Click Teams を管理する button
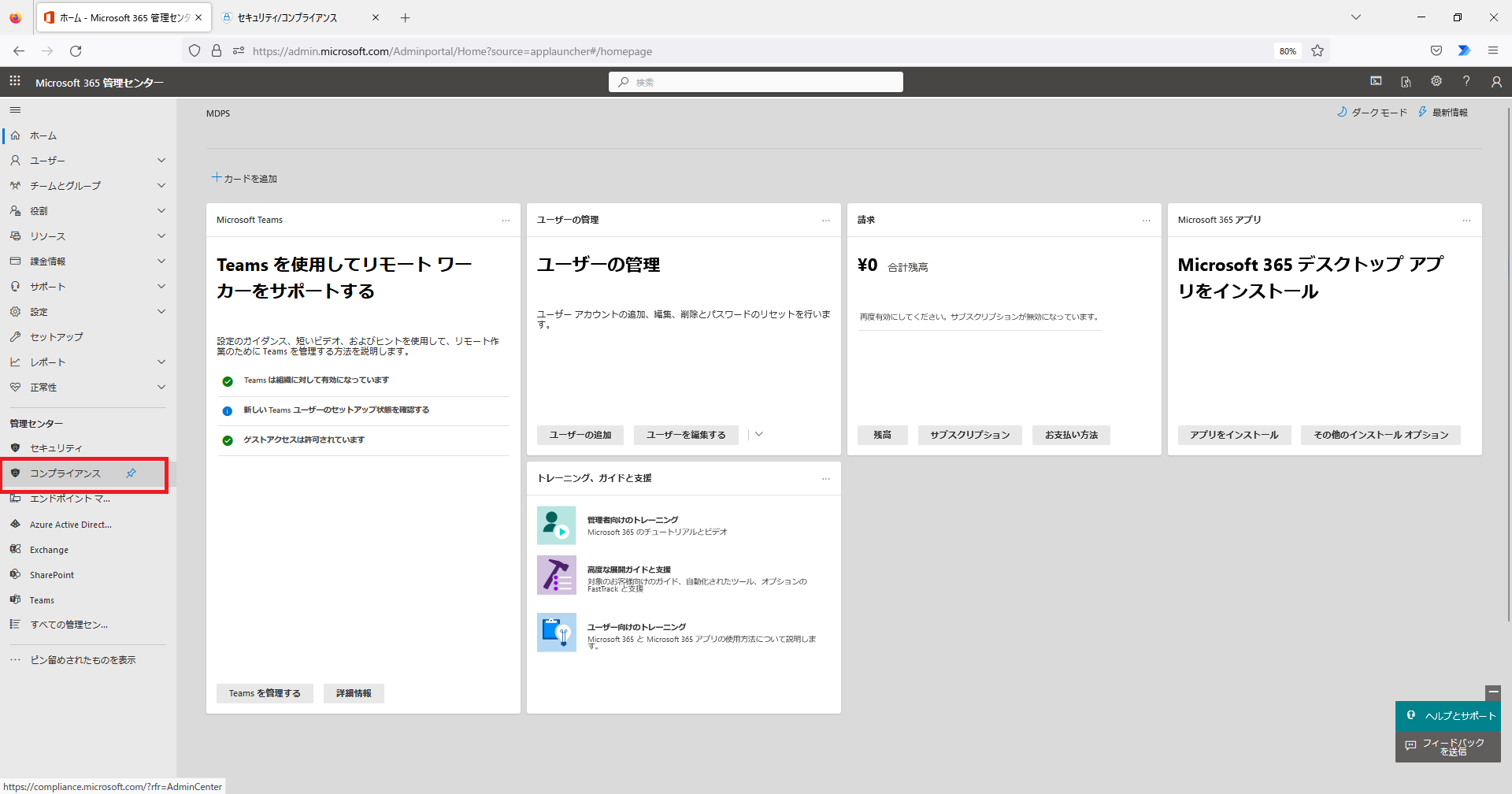 pos(265,693)
